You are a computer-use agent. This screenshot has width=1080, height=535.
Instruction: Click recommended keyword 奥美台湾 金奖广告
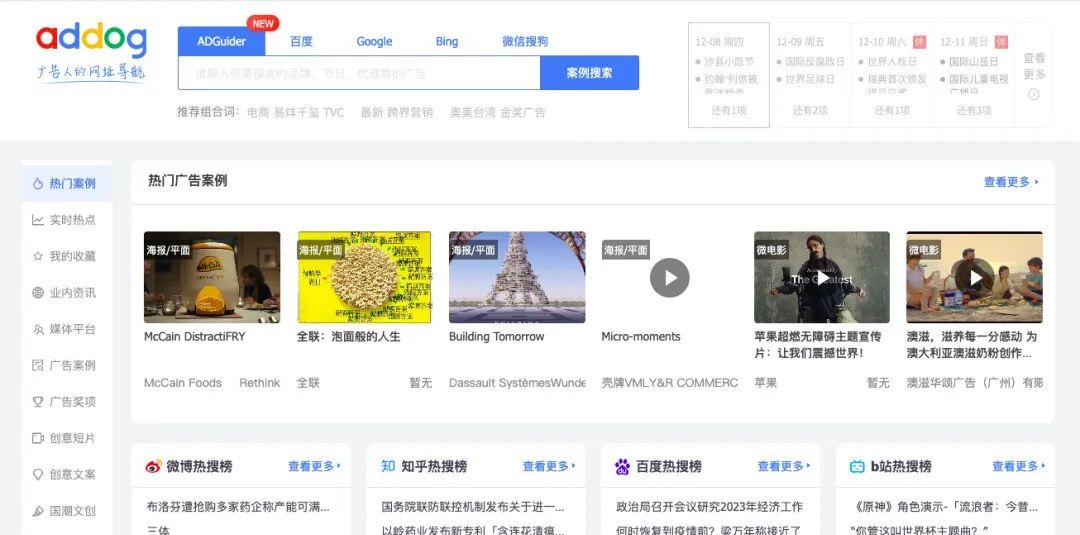click(x=498, y=112)
